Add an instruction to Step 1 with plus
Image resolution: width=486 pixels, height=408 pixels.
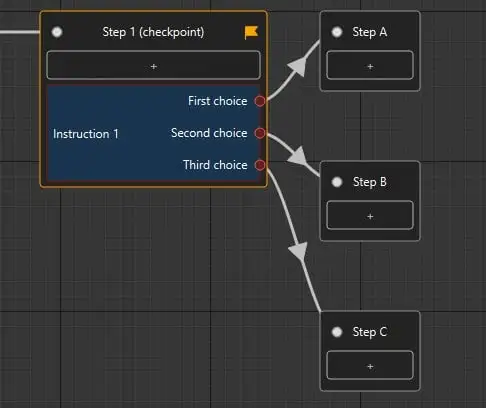[153, 65]
